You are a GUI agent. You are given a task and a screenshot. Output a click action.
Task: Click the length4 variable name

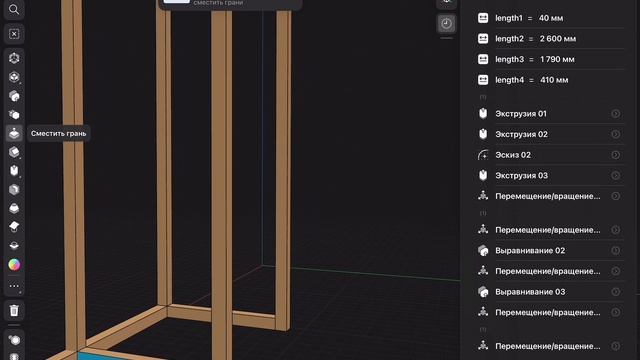[509, 80]
